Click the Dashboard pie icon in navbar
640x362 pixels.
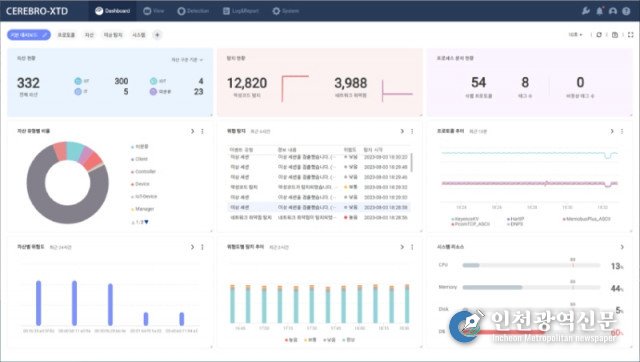click(99, 11)
